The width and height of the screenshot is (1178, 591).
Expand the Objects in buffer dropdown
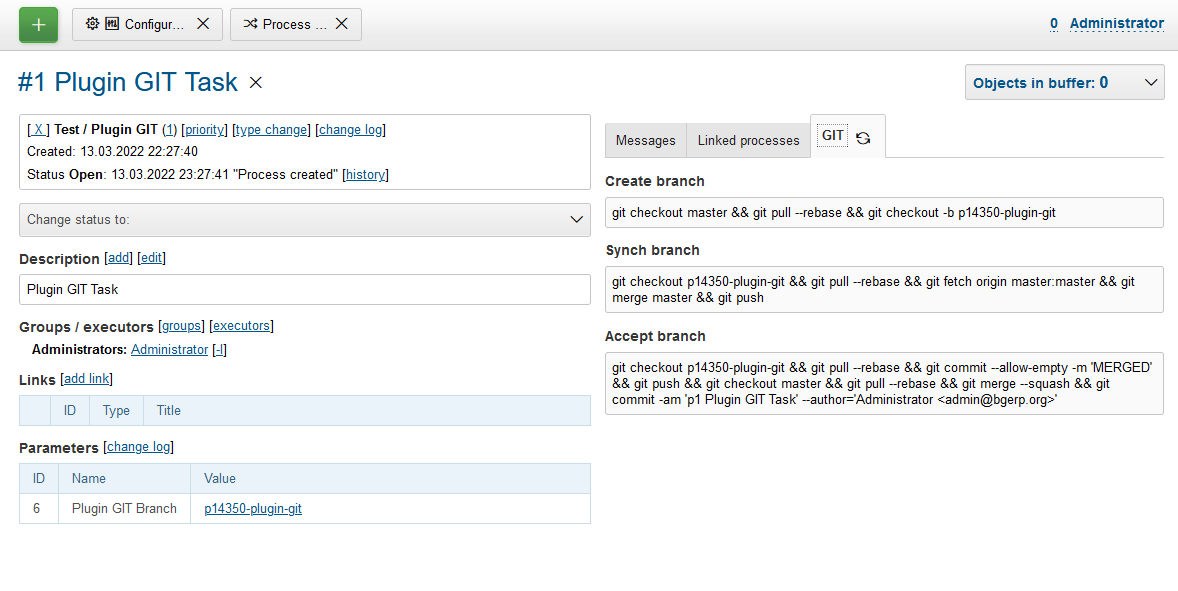point(1064,83)
